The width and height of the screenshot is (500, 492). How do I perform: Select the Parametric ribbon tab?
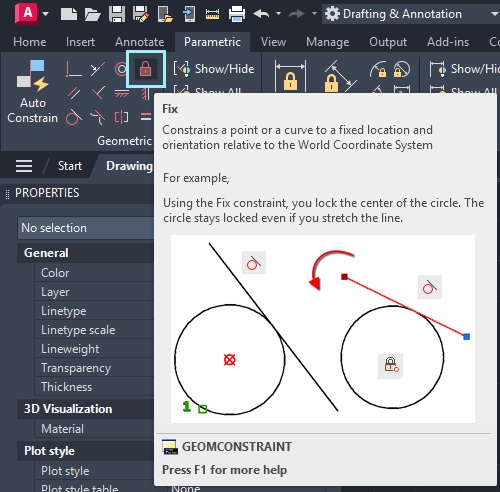click(x=212, y=42)
